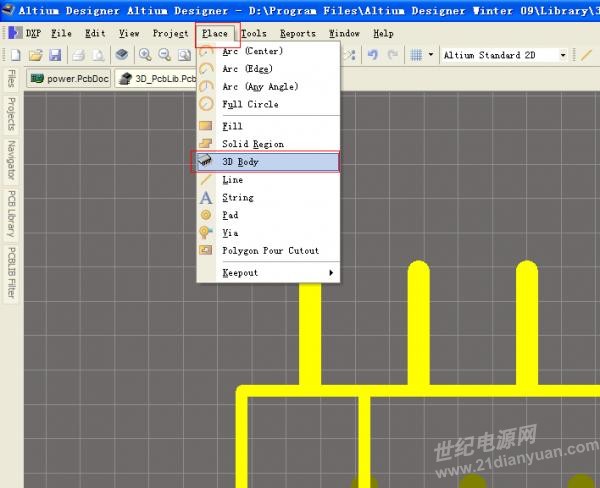Click the 3D Body chip icon
Screen dimensions: 600x488
(x=205, y=160)
